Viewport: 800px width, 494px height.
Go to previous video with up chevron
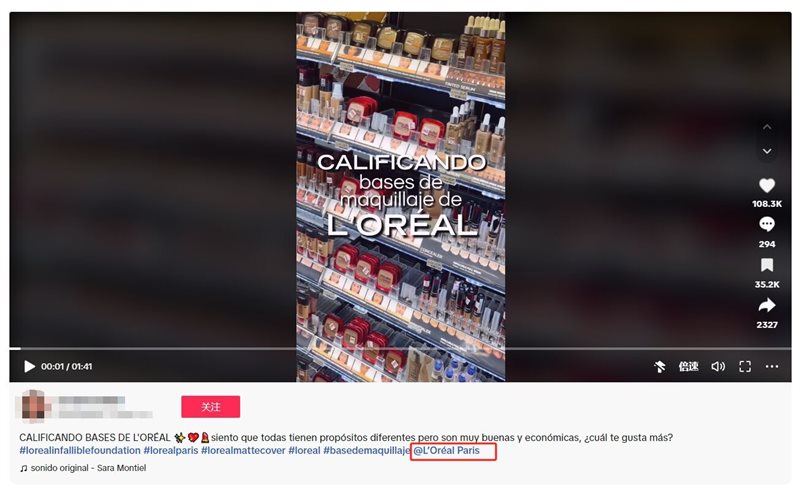[x=767, y=127]
